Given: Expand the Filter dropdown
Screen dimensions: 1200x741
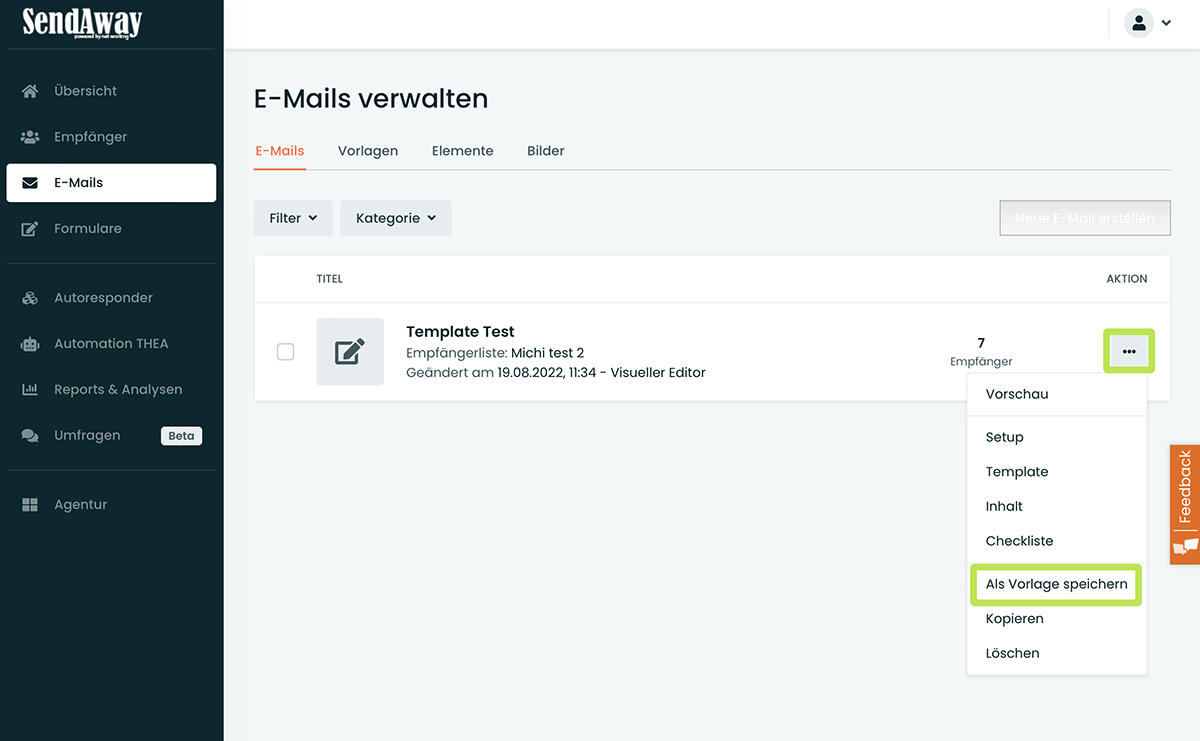Looking at the screenshot, I should click(x=293, y=218).
